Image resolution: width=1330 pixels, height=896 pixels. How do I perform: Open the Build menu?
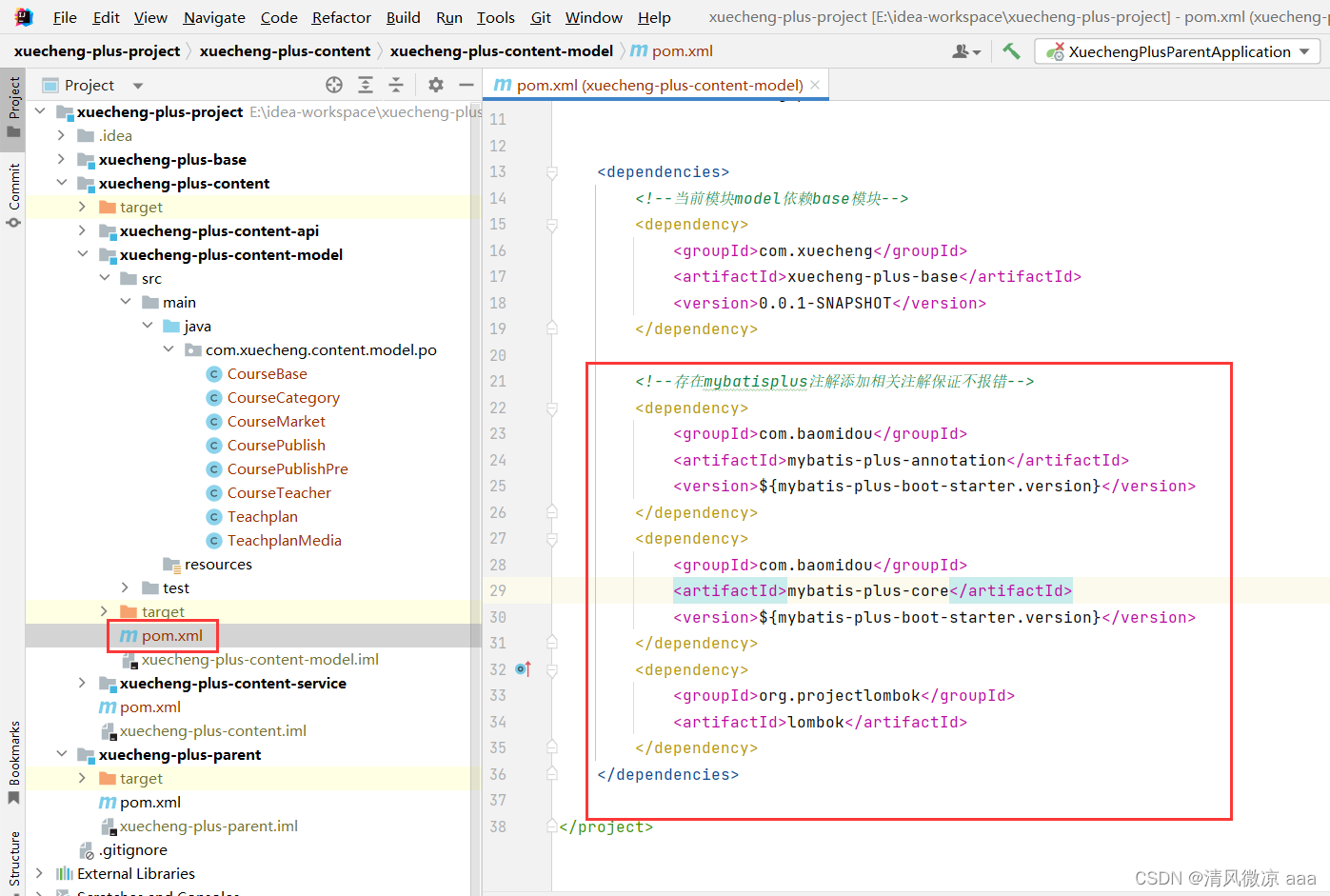(403, 17)
